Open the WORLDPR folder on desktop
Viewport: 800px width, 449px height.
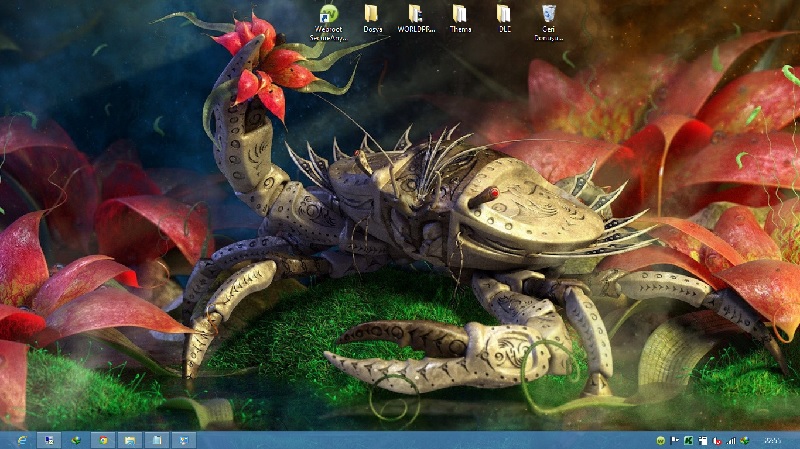416,16
